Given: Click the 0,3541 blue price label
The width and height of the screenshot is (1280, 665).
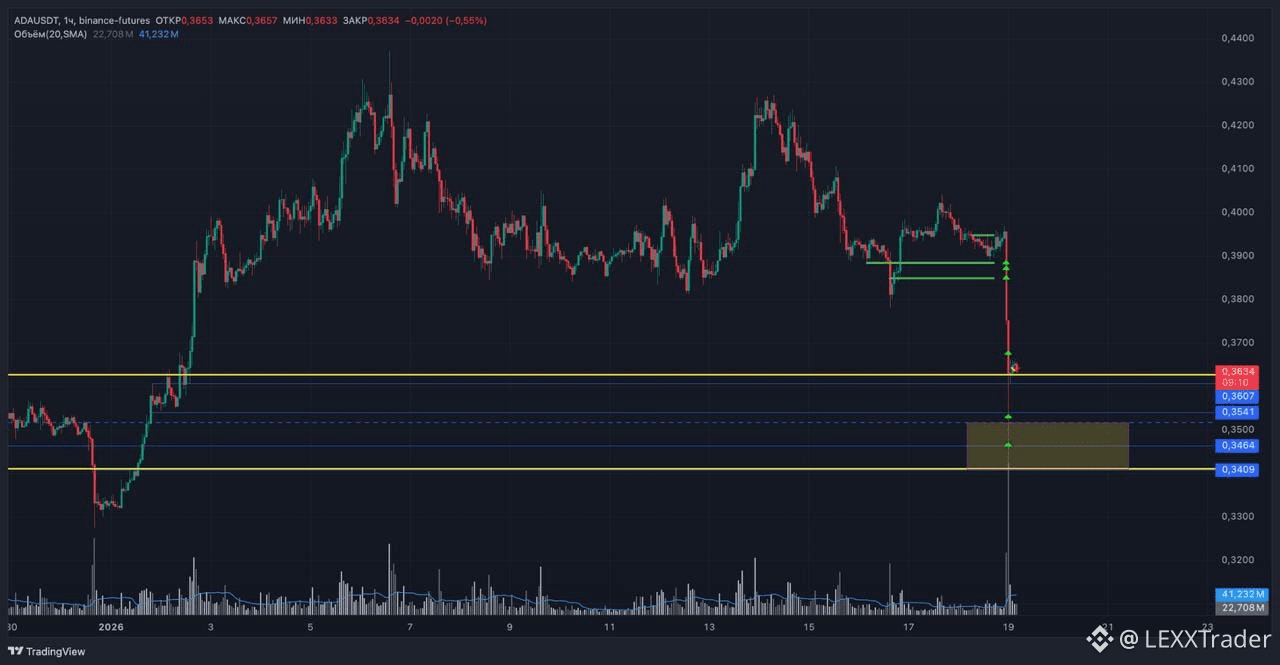Looking at the screenshot, I should [1236, 412].
